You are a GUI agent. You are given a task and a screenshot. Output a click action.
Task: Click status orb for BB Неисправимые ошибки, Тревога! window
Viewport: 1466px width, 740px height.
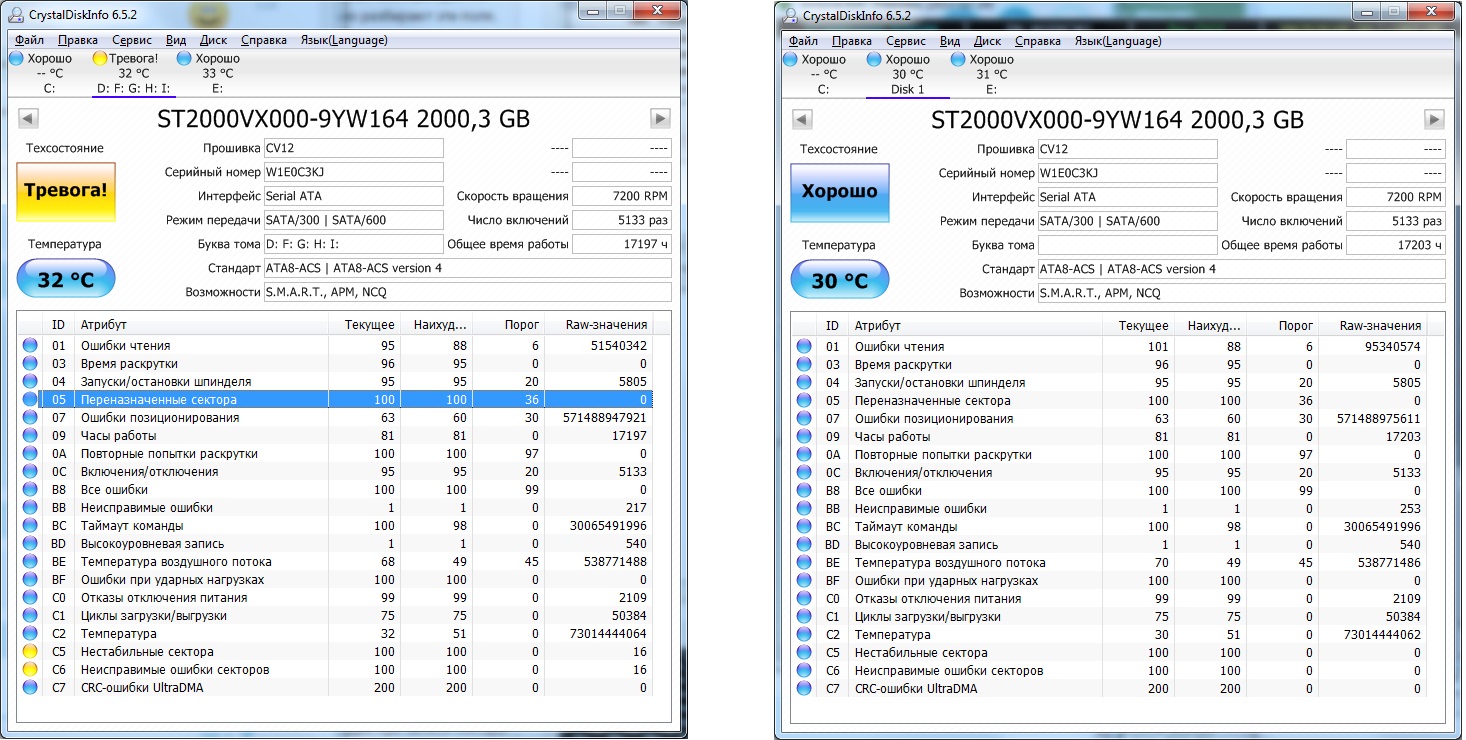(x=30, y=507)
